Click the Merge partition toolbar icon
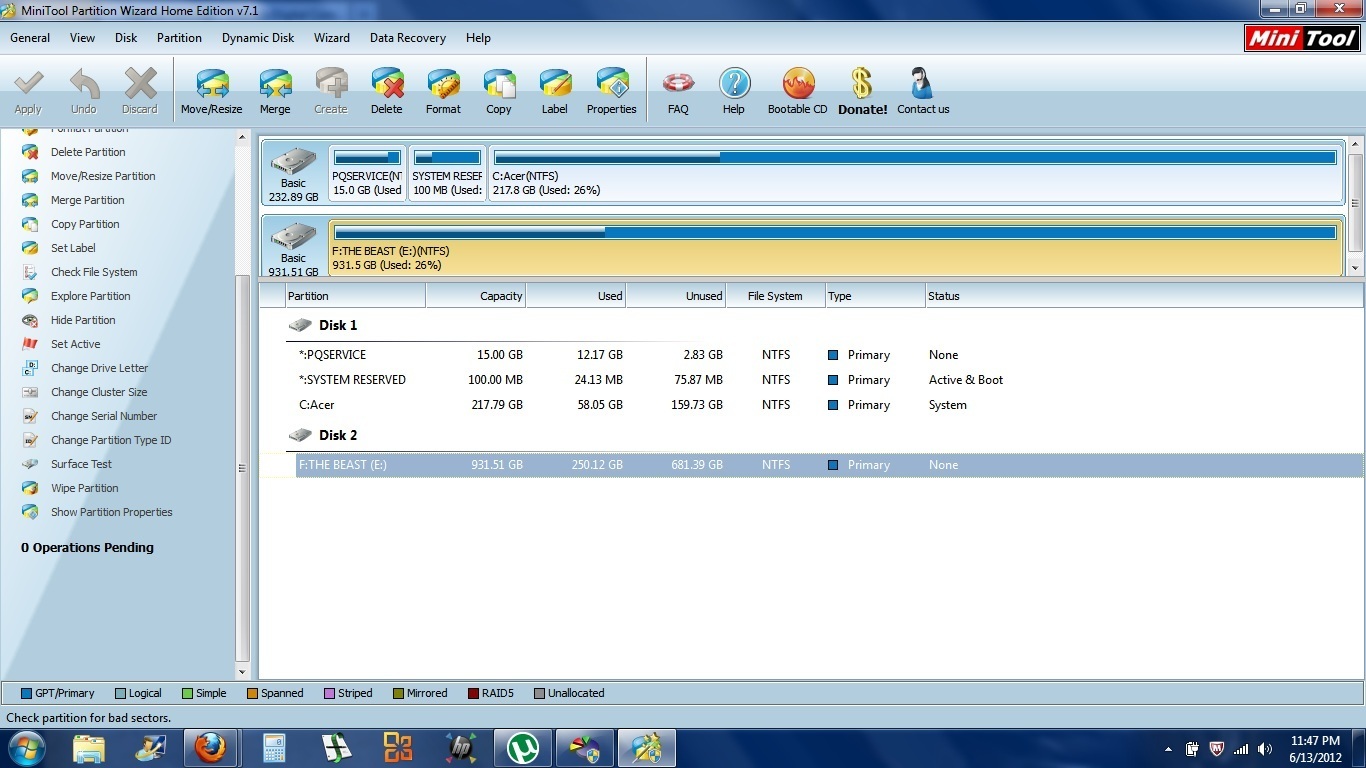1366x768 pixels. 275,91
